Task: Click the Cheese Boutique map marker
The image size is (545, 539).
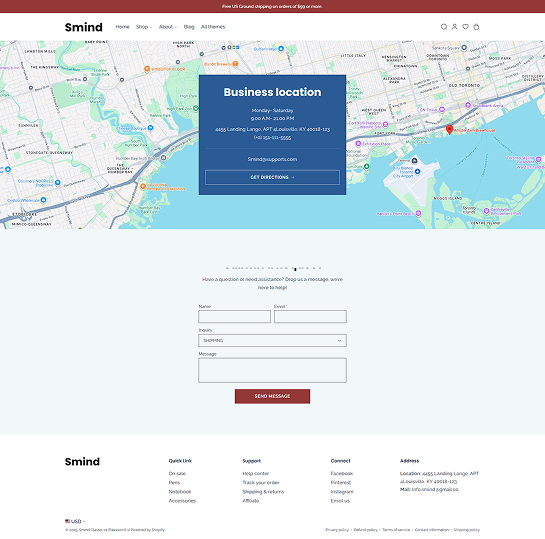Action: coord(150,128)
